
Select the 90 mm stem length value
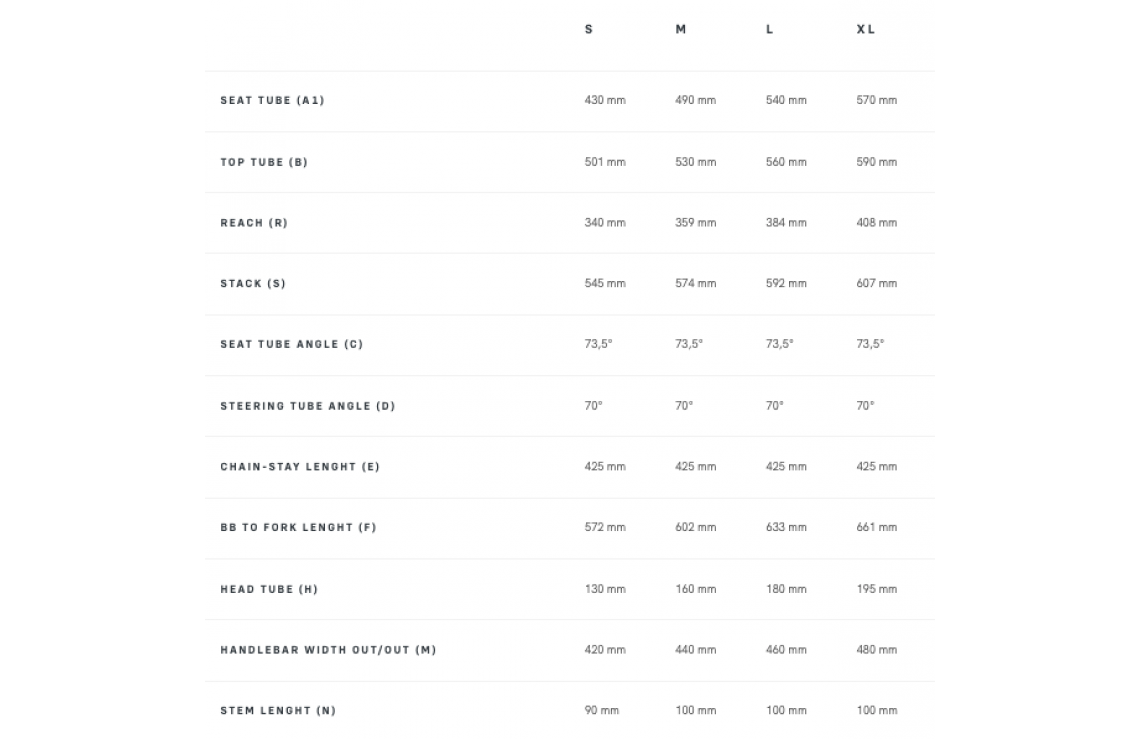(x=601, y=711)
